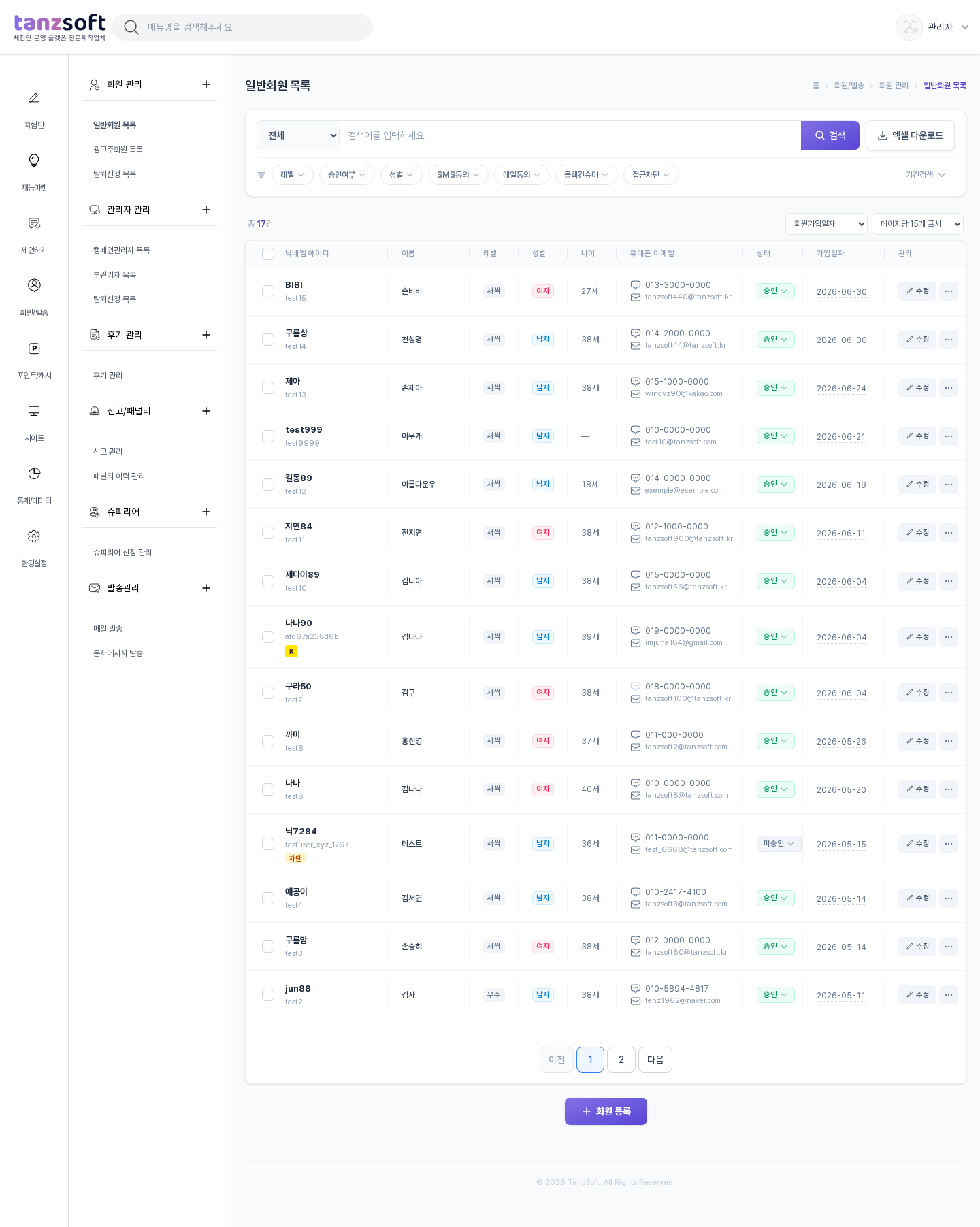Check the box for the 나나90 row
The image size is (980, 1227).
pos(268,637)
